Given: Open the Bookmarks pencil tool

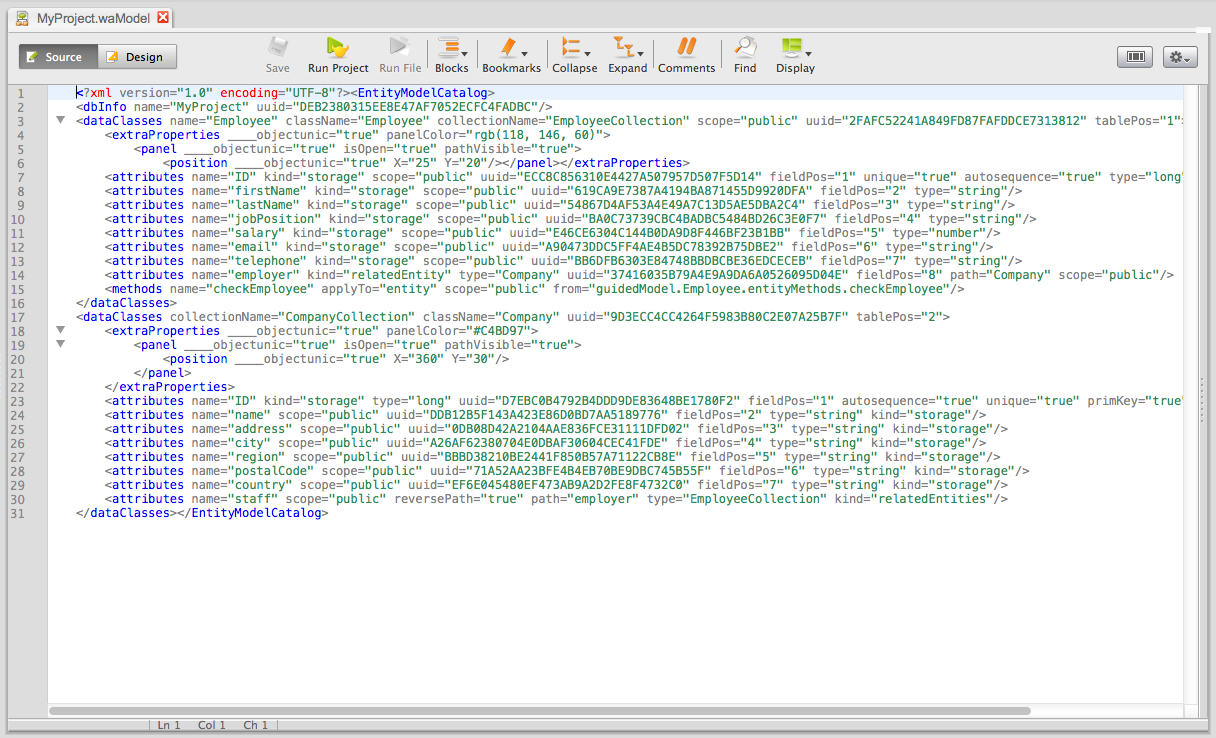Looking at the screenshot, I should (x=509, y=48).
